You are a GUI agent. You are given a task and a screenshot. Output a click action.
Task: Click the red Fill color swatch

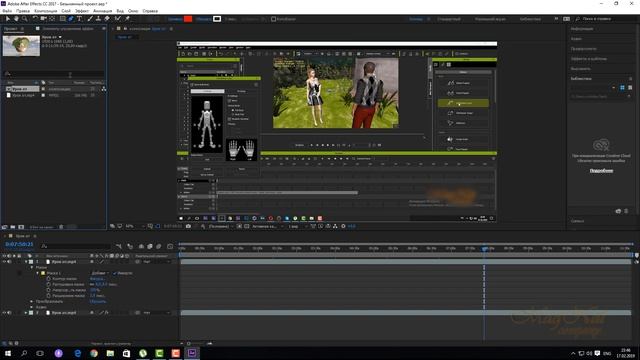coord(188,19)
